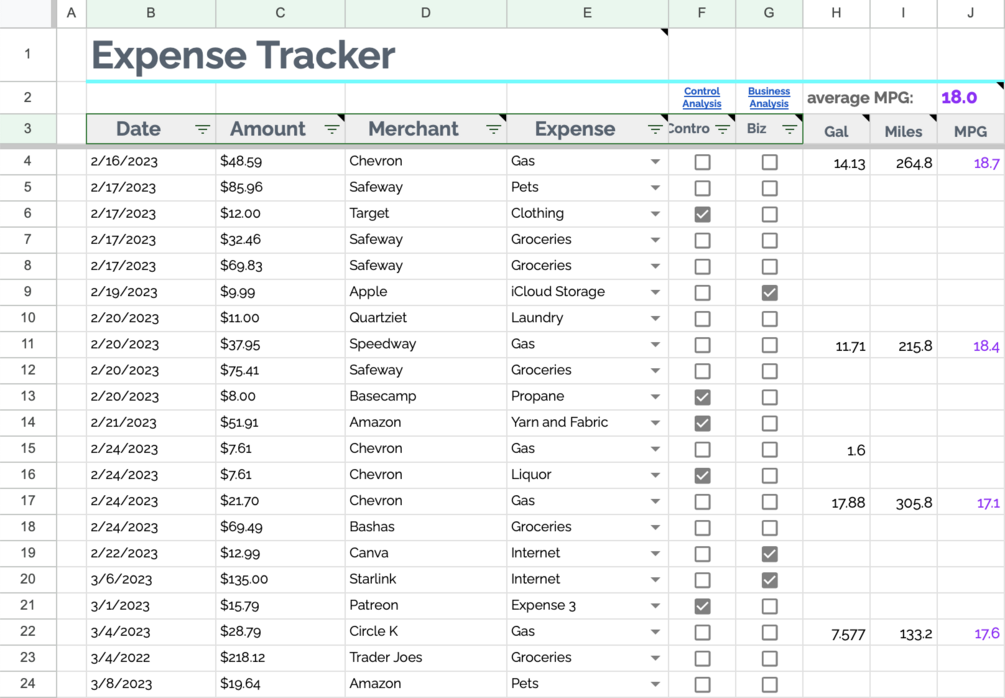Open the Merchant column filter icon
Image resolution: width=1005 pixels, height=698 pixels.
[493, 129]
